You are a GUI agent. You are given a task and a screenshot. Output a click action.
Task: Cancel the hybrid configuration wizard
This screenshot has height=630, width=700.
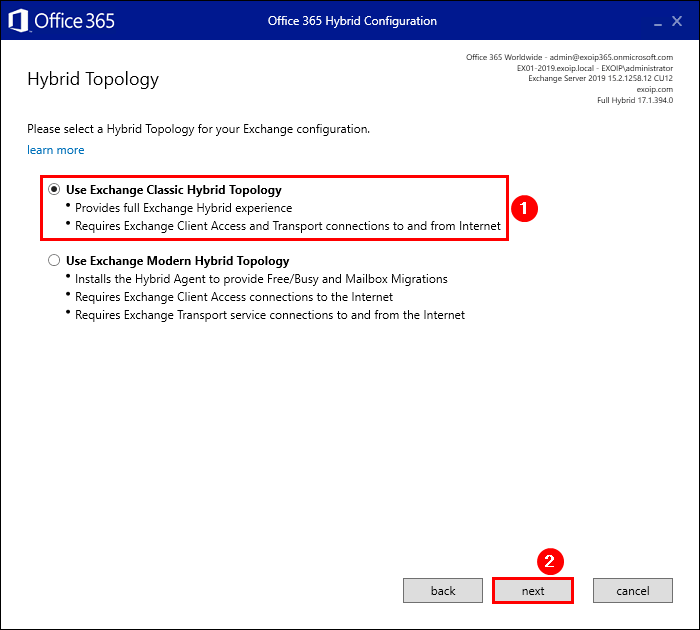[633, 591]
